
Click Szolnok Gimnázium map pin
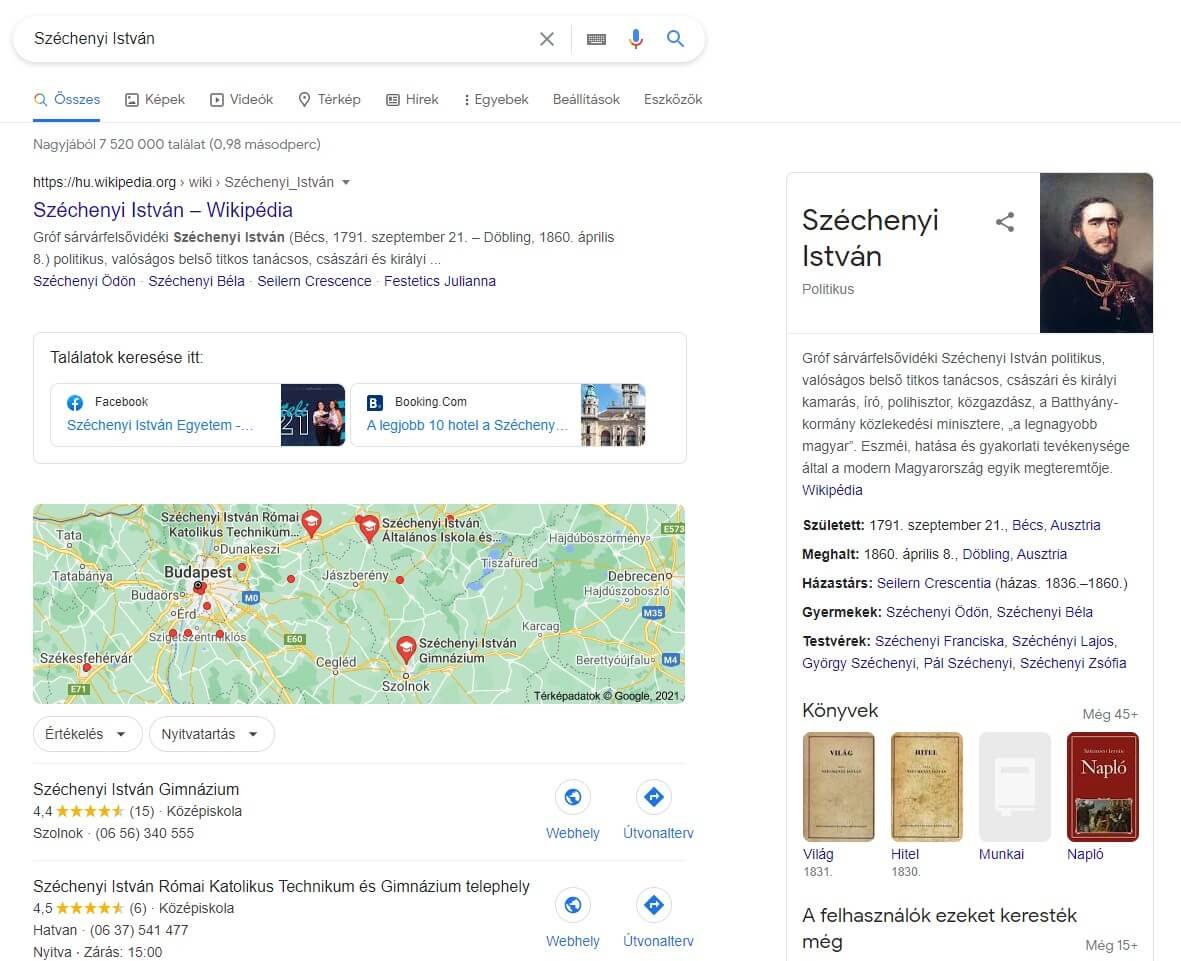(406, 650)
